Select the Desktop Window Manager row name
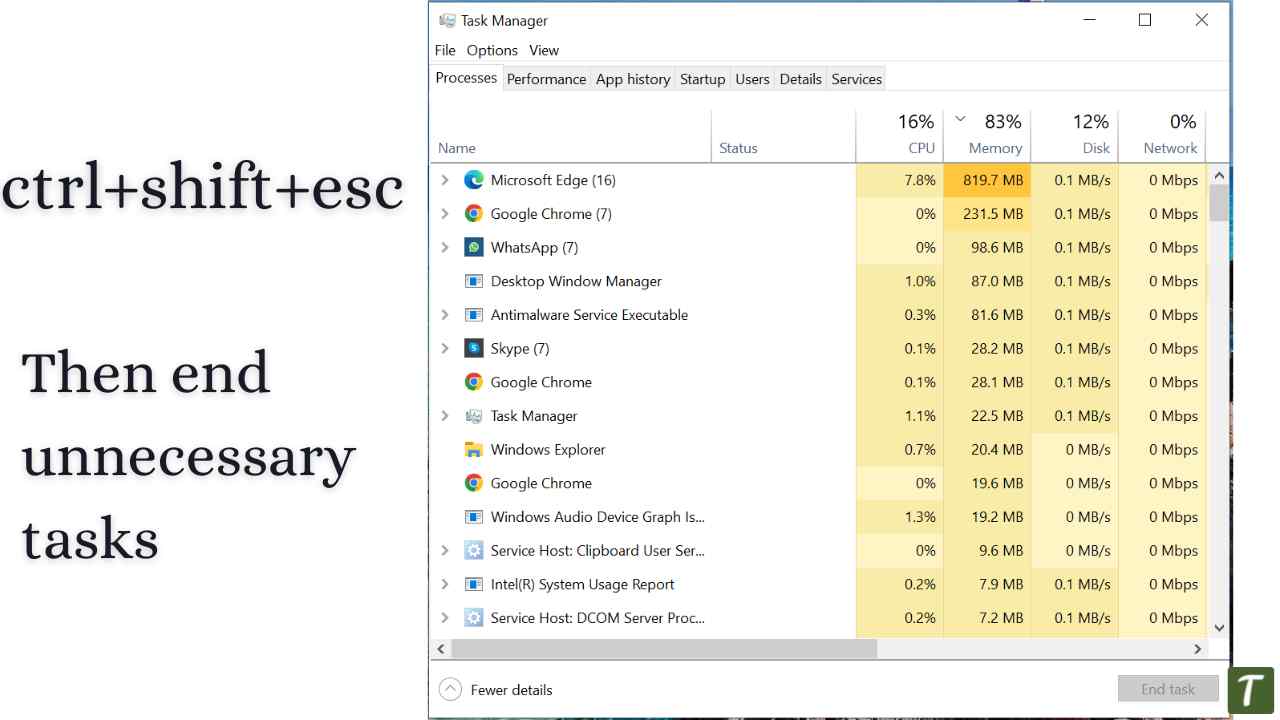 [576, 281]
